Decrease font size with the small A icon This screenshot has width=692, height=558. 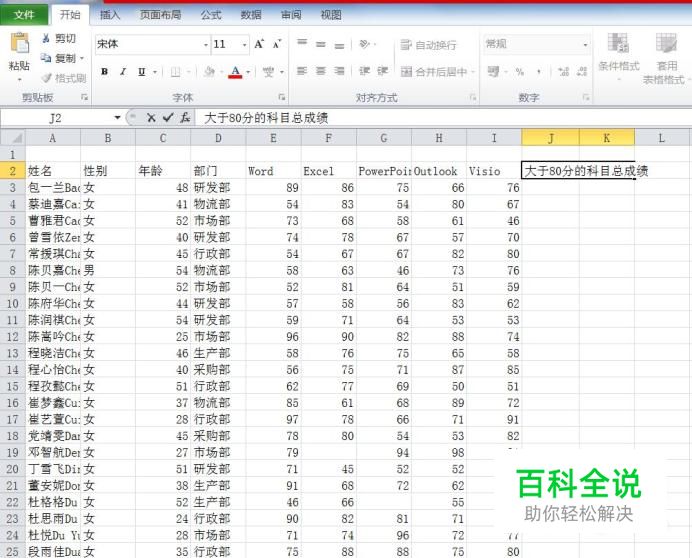(277, 44)
